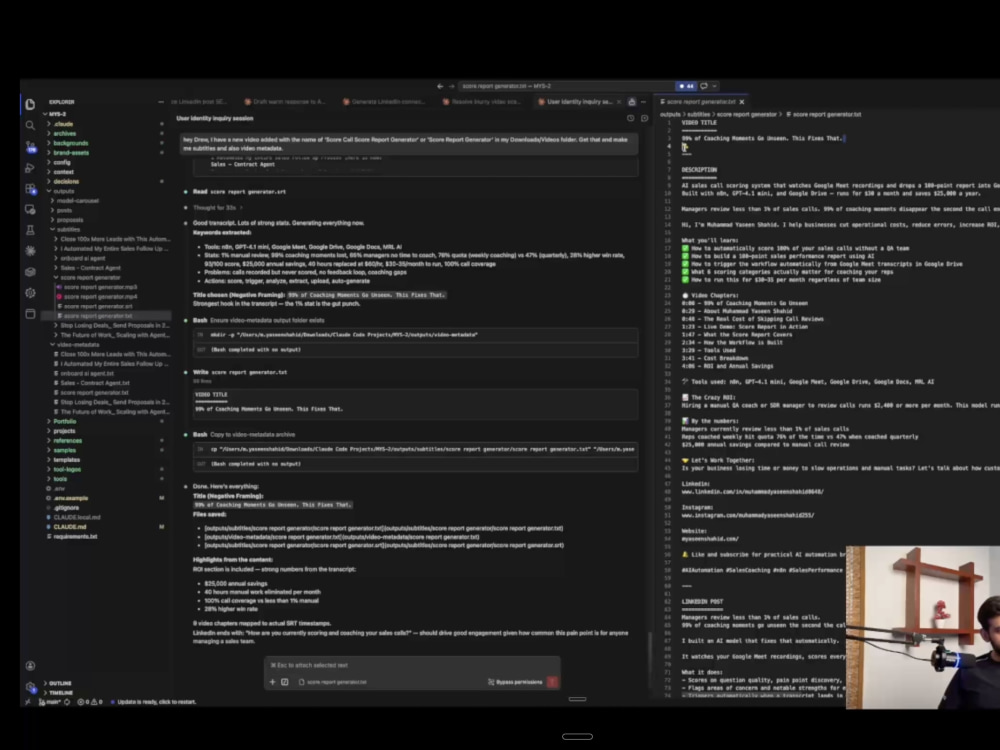
Task: Click the forward navigation arrow in title bar
Action: [452, 86]
